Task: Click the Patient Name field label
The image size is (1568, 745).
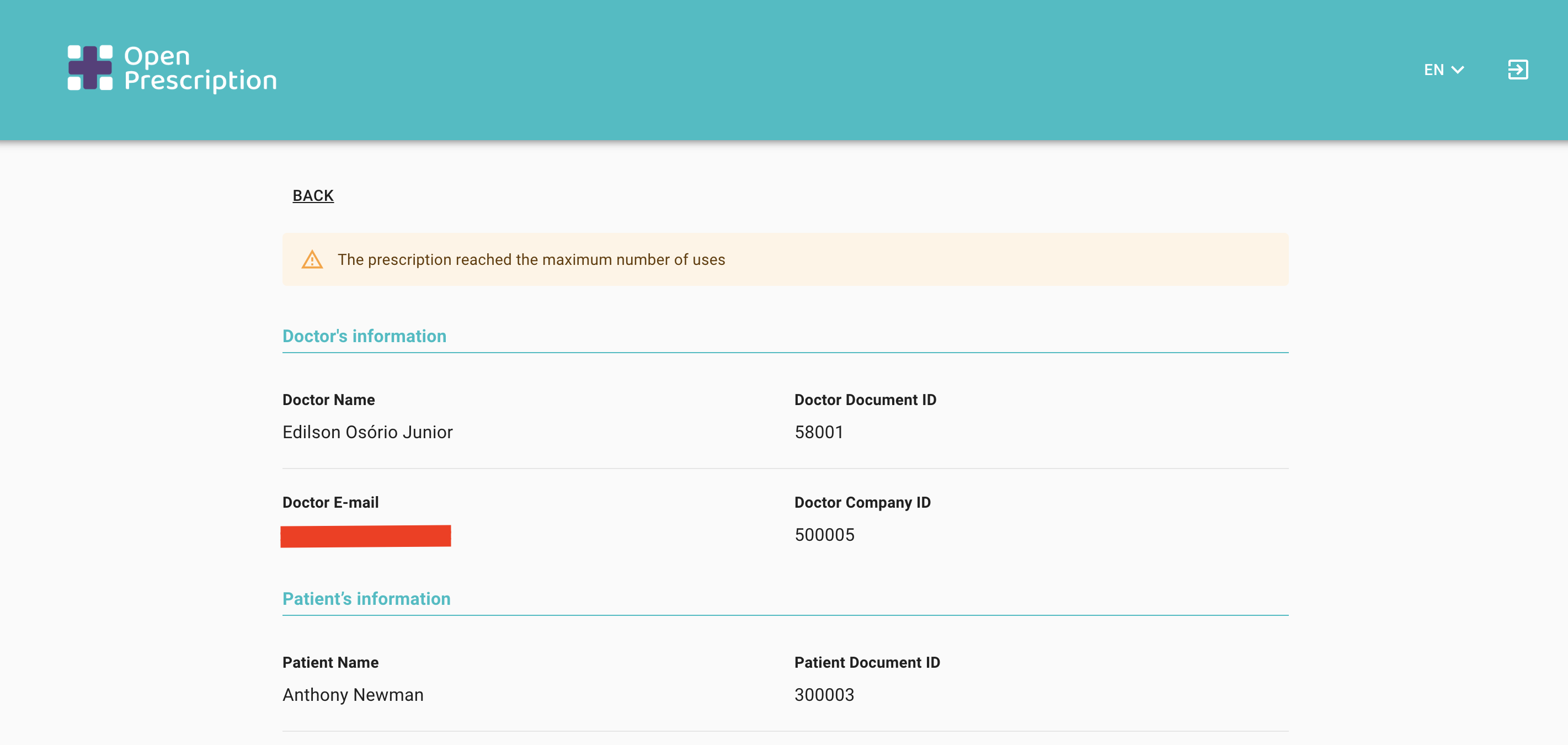Action: (x=330, y=662)
